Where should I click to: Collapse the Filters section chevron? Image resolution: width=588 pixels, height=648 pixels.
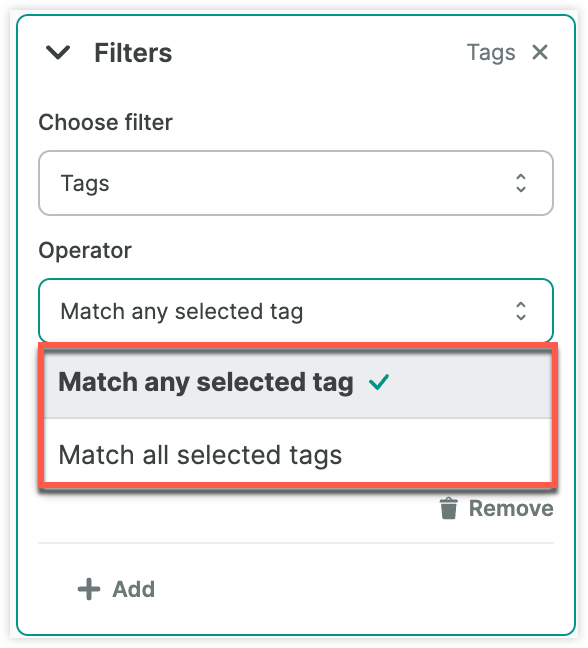pos(58,52)
